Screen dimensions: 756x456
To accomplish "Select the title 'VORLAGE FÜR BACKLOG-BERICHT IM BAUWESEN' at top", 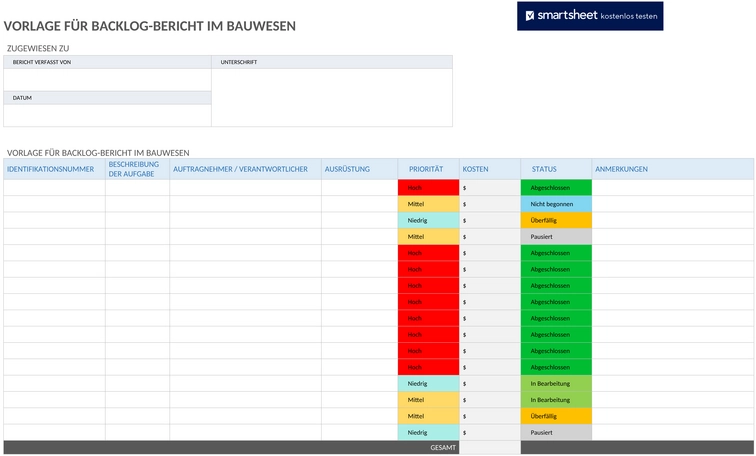I will pos(149,26).
